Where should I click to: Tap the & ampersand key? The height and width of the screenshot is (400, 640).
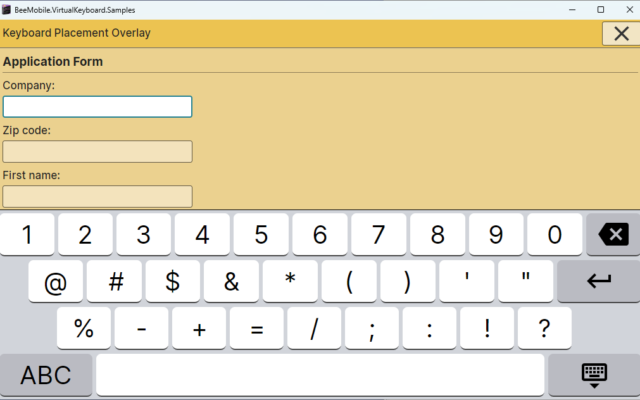[231, 281]
